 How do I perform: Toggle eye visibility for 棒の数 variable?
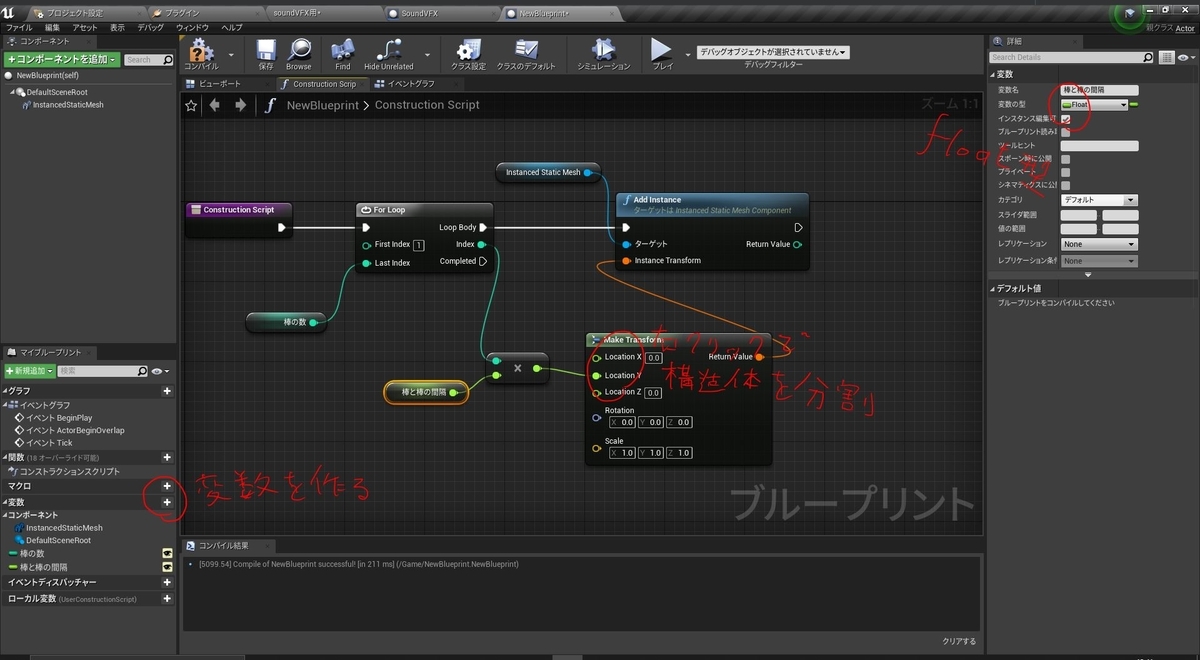tap(167, 553)
